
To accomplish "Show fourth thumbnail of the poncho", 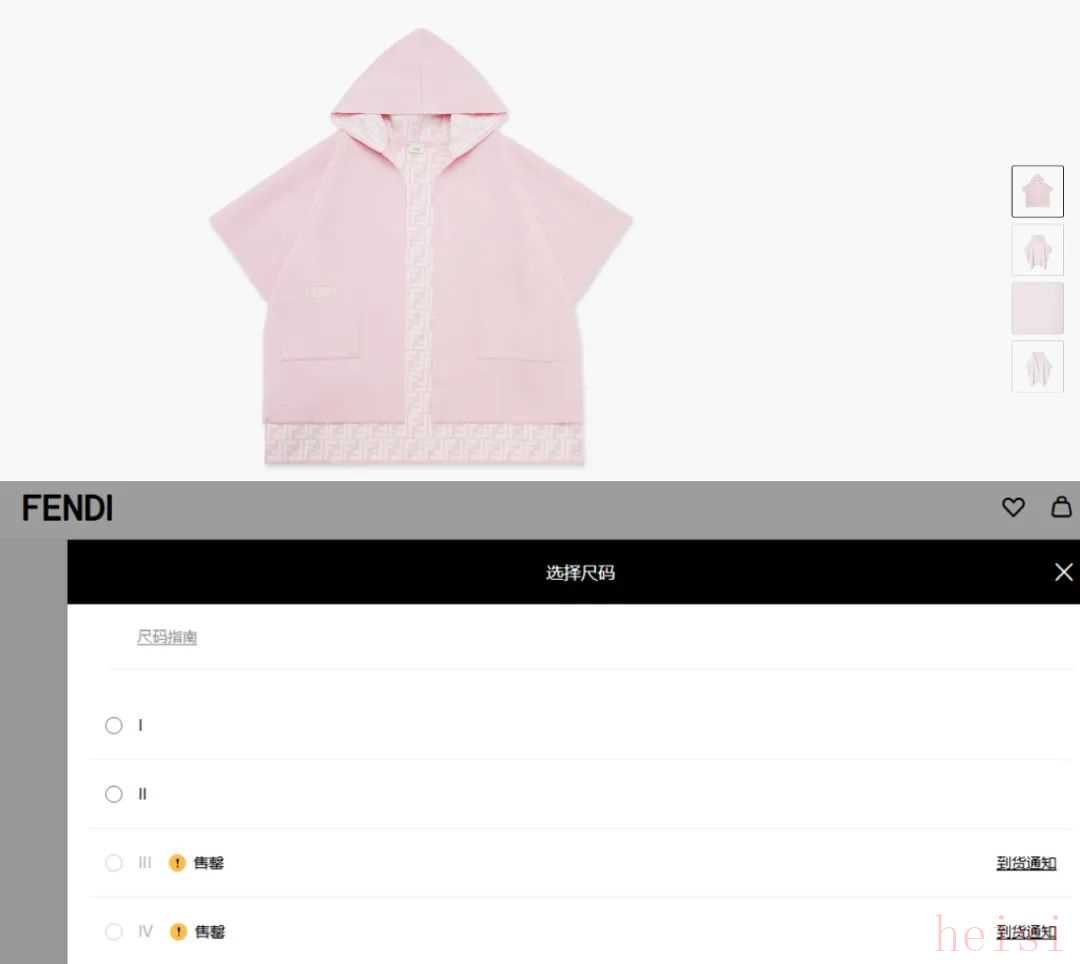I will click(1037, 367).
